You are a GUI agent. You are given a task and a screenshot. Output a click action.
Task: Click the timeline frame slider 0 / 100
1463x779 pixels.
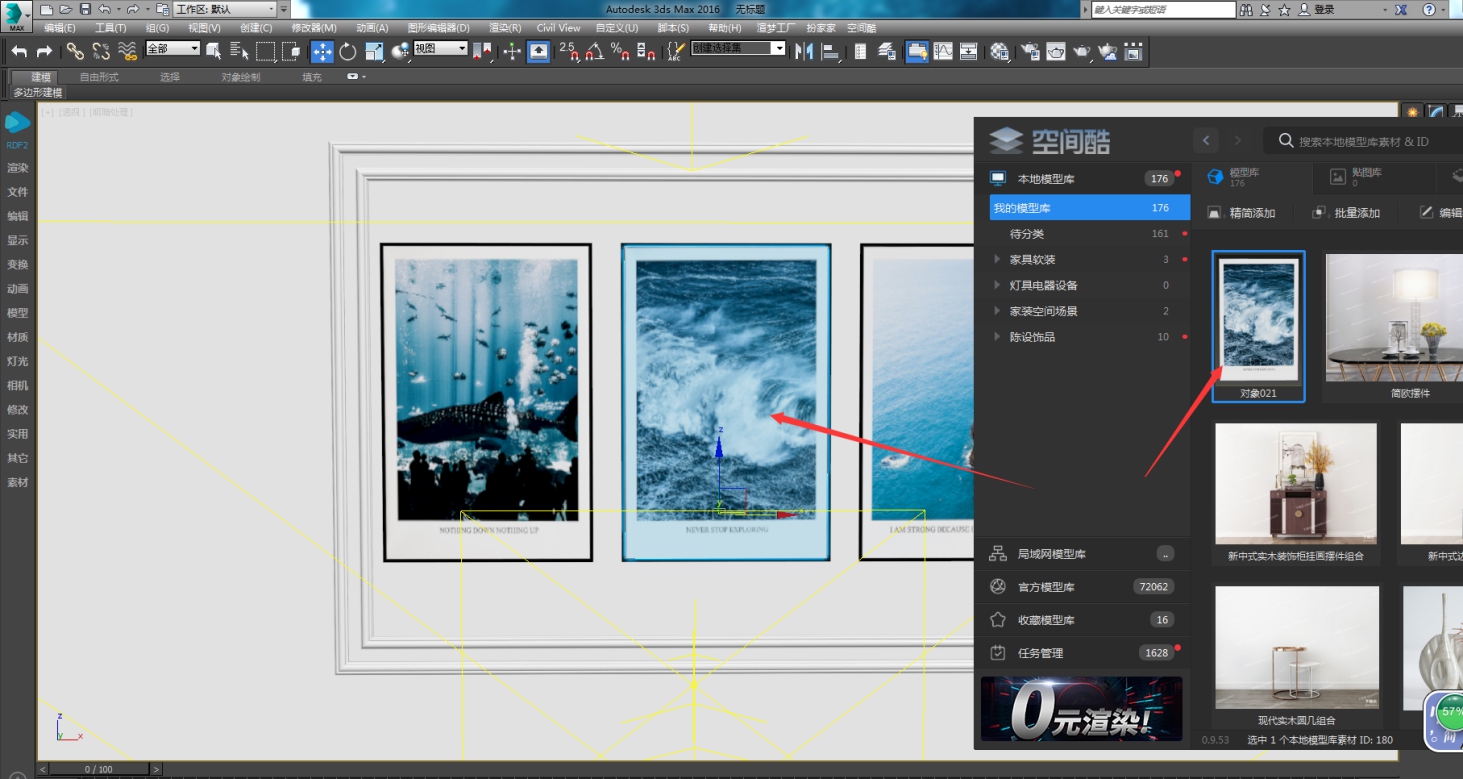99,769
